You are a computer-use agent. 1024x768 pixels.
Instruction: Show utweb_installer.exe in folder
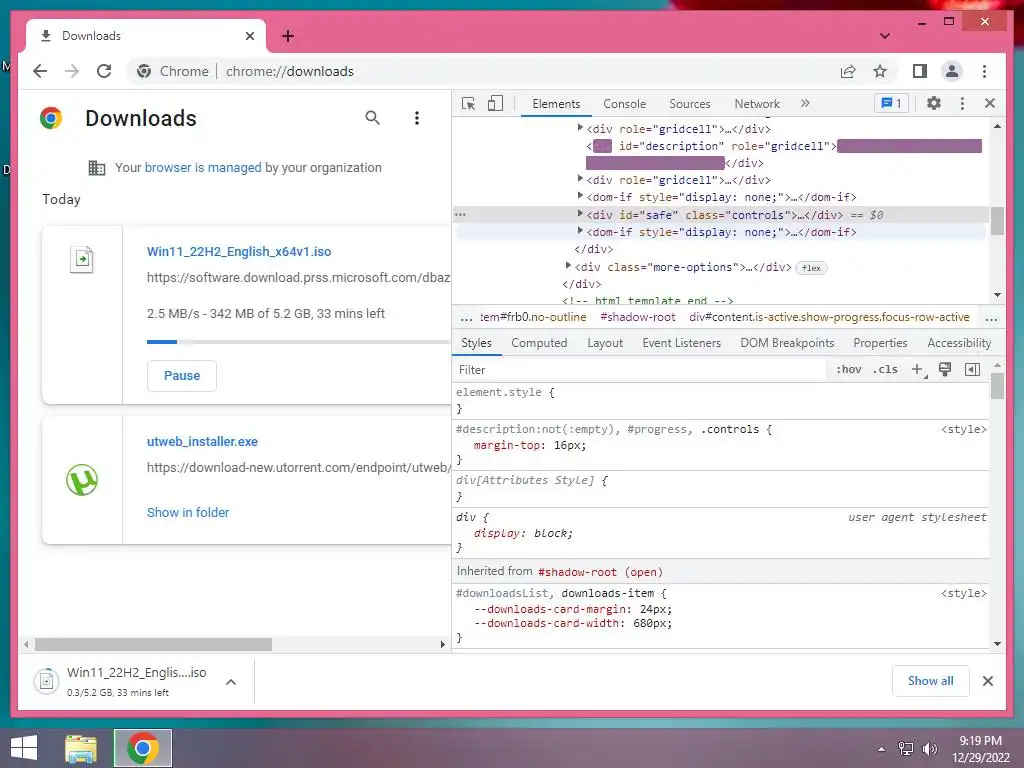[x=188, y=513]
